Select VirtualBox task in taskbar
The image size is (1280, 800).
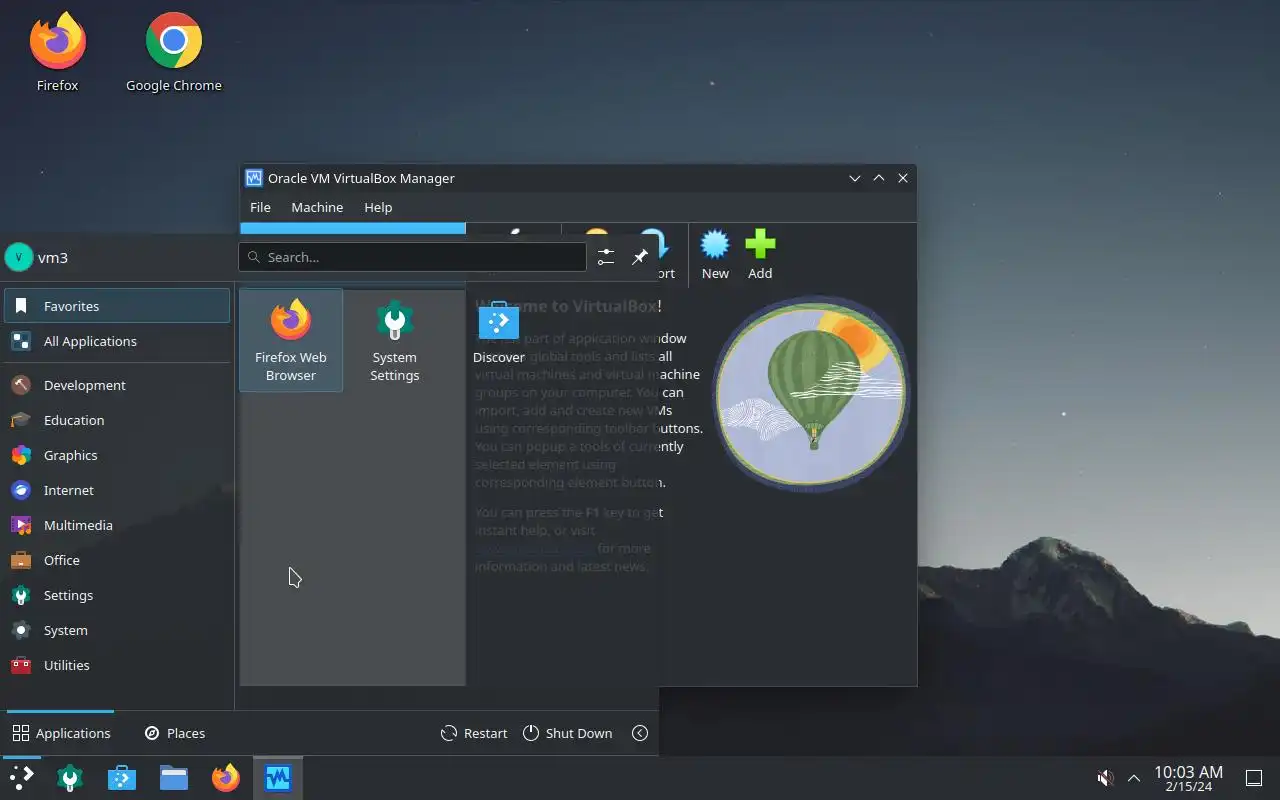pyautogui.click(x=277, y=778)
